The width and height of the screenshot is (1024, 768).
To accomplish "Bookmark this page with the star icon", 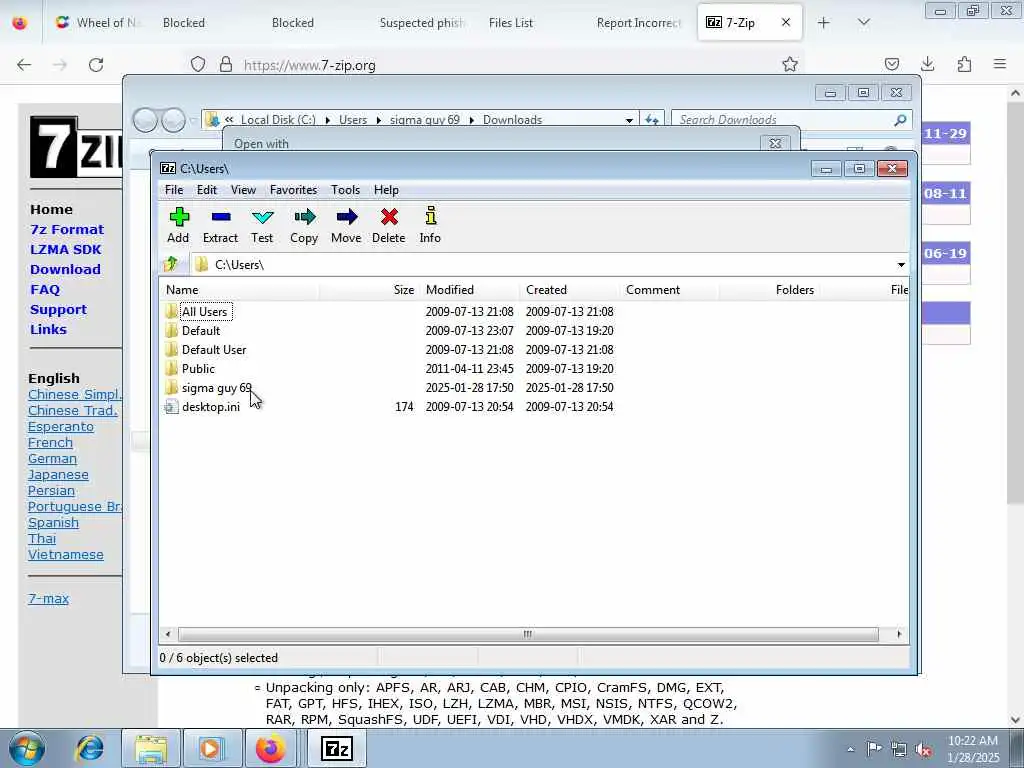I will pyautogui.click(x=790, y=65).
